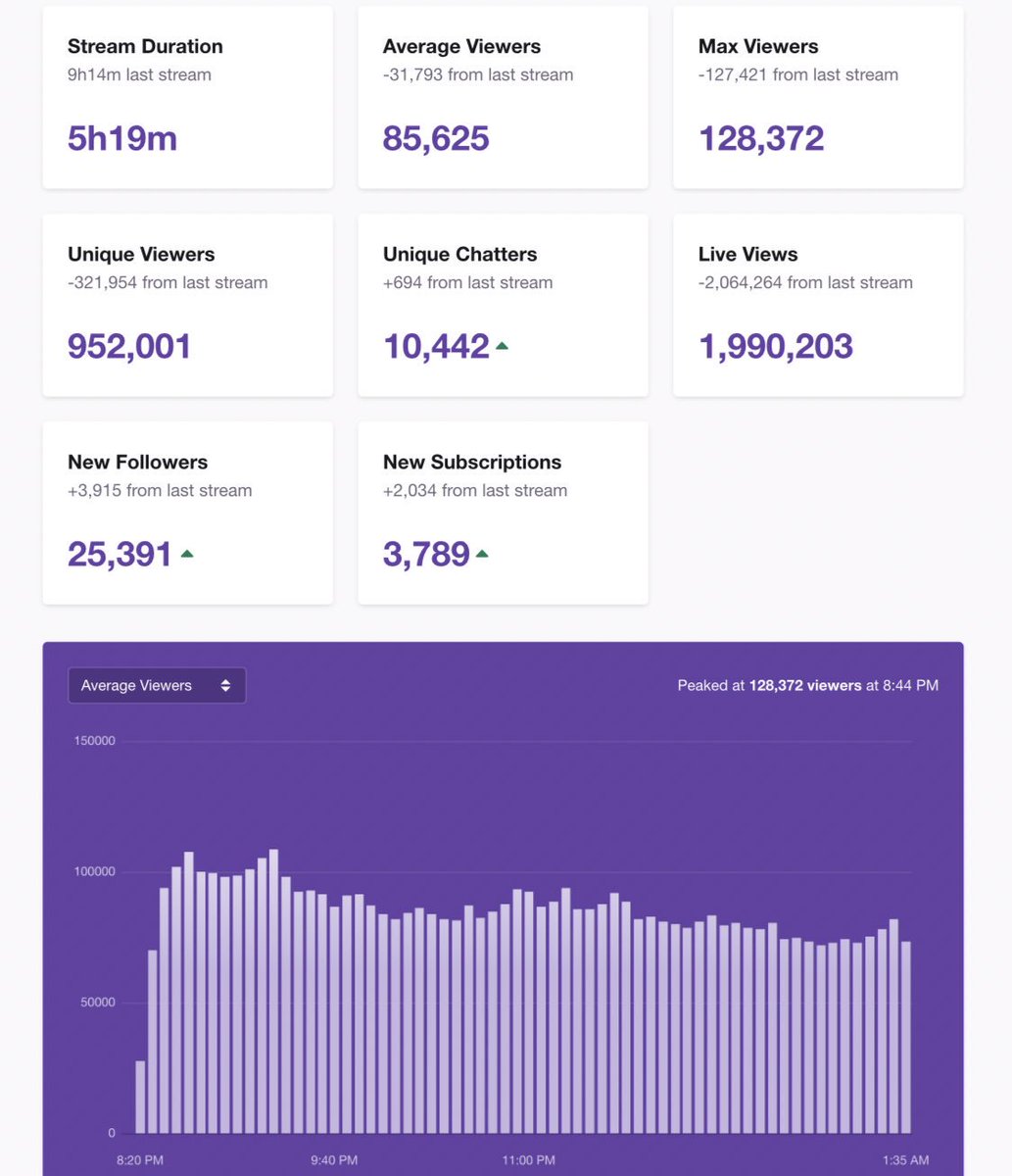Viewport: 1012px width, 1176px height.
Task: Click '9h14m last stream' text
Action: 139,74
